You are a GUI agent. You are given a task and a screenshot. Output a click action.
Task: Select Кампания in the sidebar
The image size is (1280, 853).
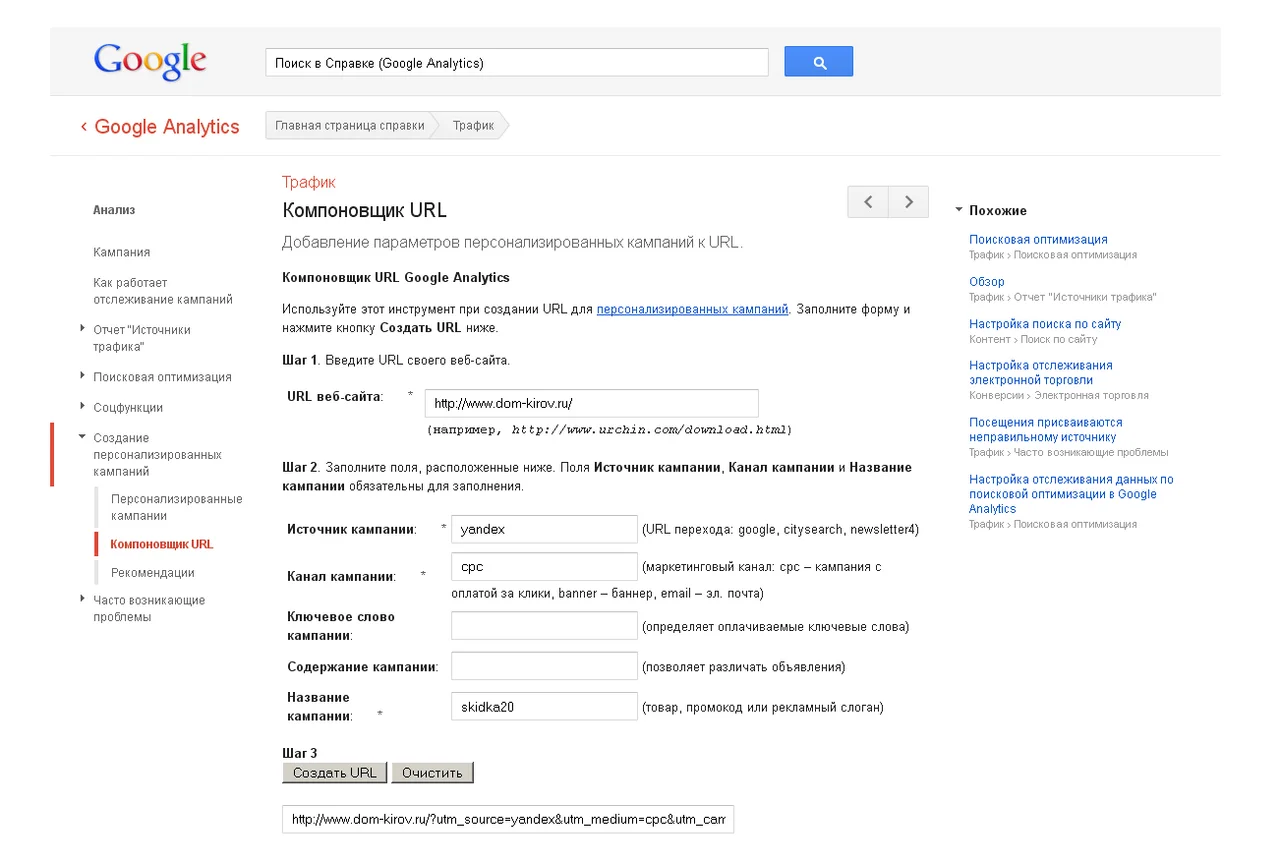pyautogui.click(x=122, y=252)
